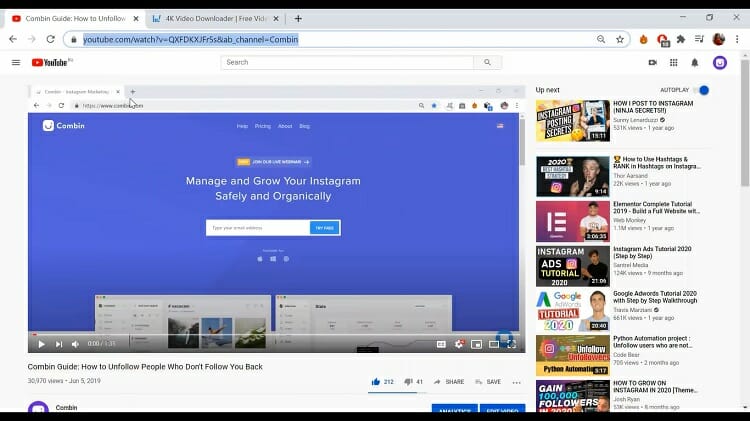Open the more actions ellipsis below video
This screenshot has height=421, width=750.
point(517,382)
